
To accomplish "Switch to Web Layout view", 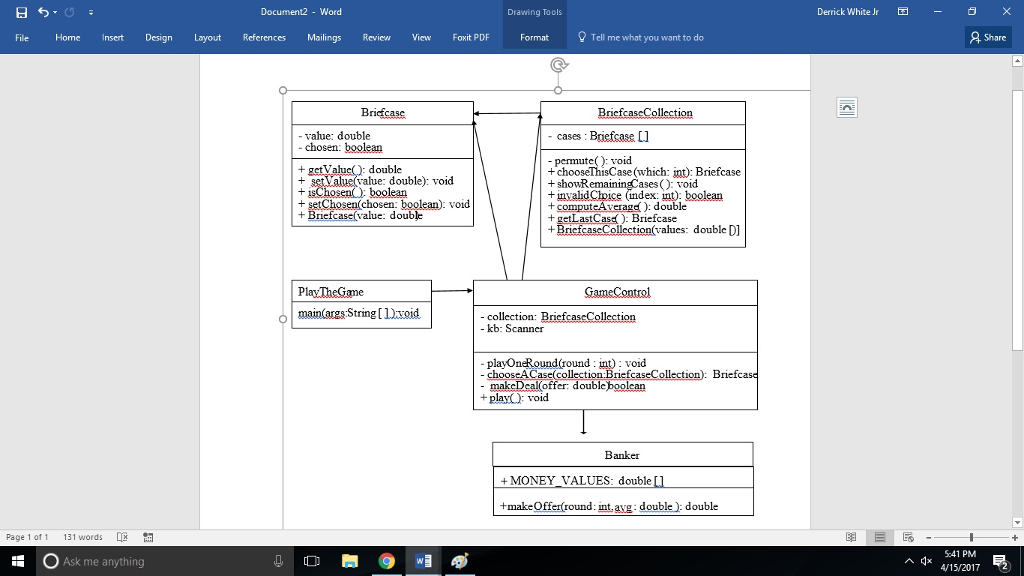I will [x=908, y=537].
